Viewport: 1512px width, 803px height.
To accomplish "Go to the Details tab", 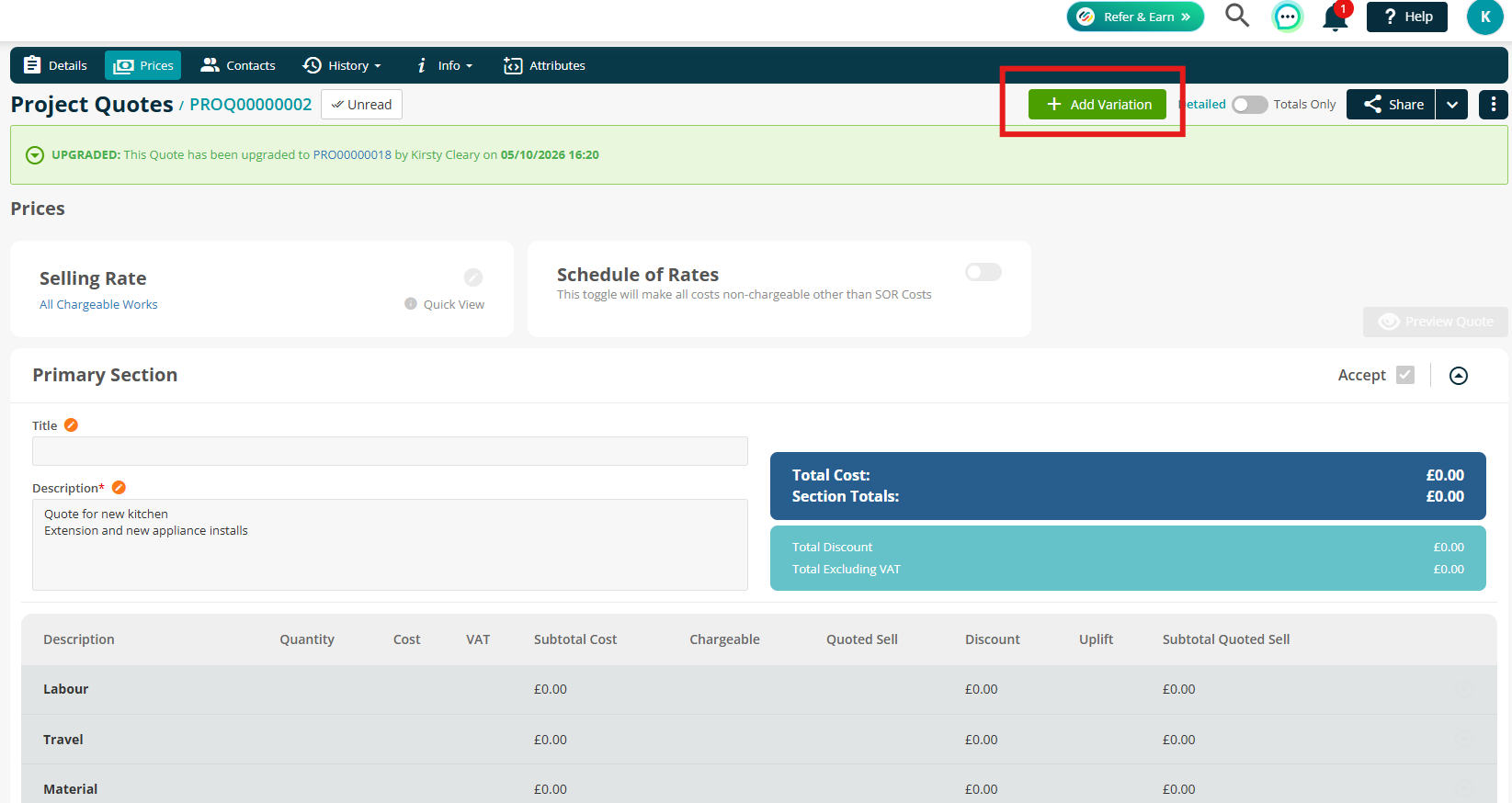I will pos(55,65).
